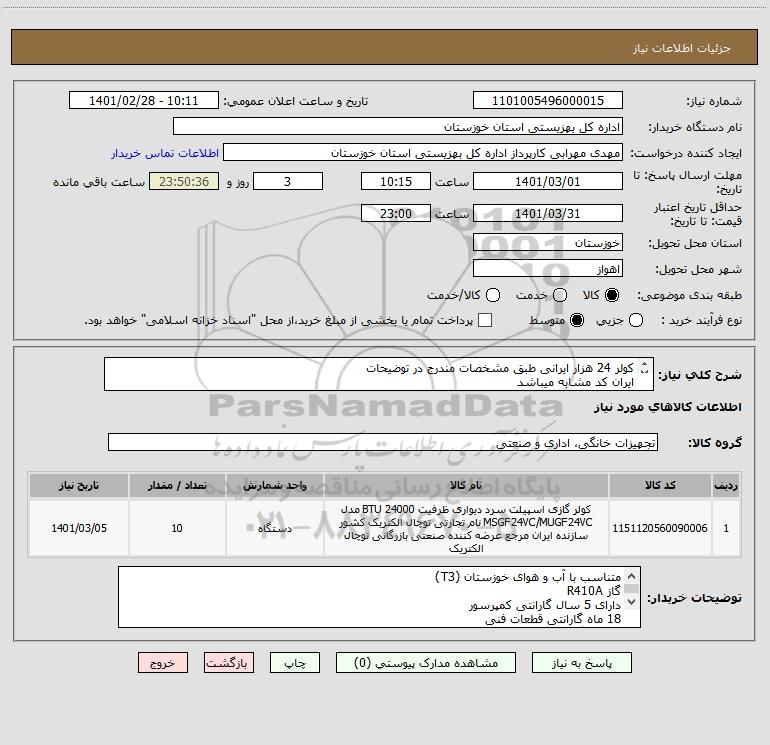Click the شرح کلی نیاز text area
The width and height of the screenshot is (770, 745).
(x=379, y=374)
